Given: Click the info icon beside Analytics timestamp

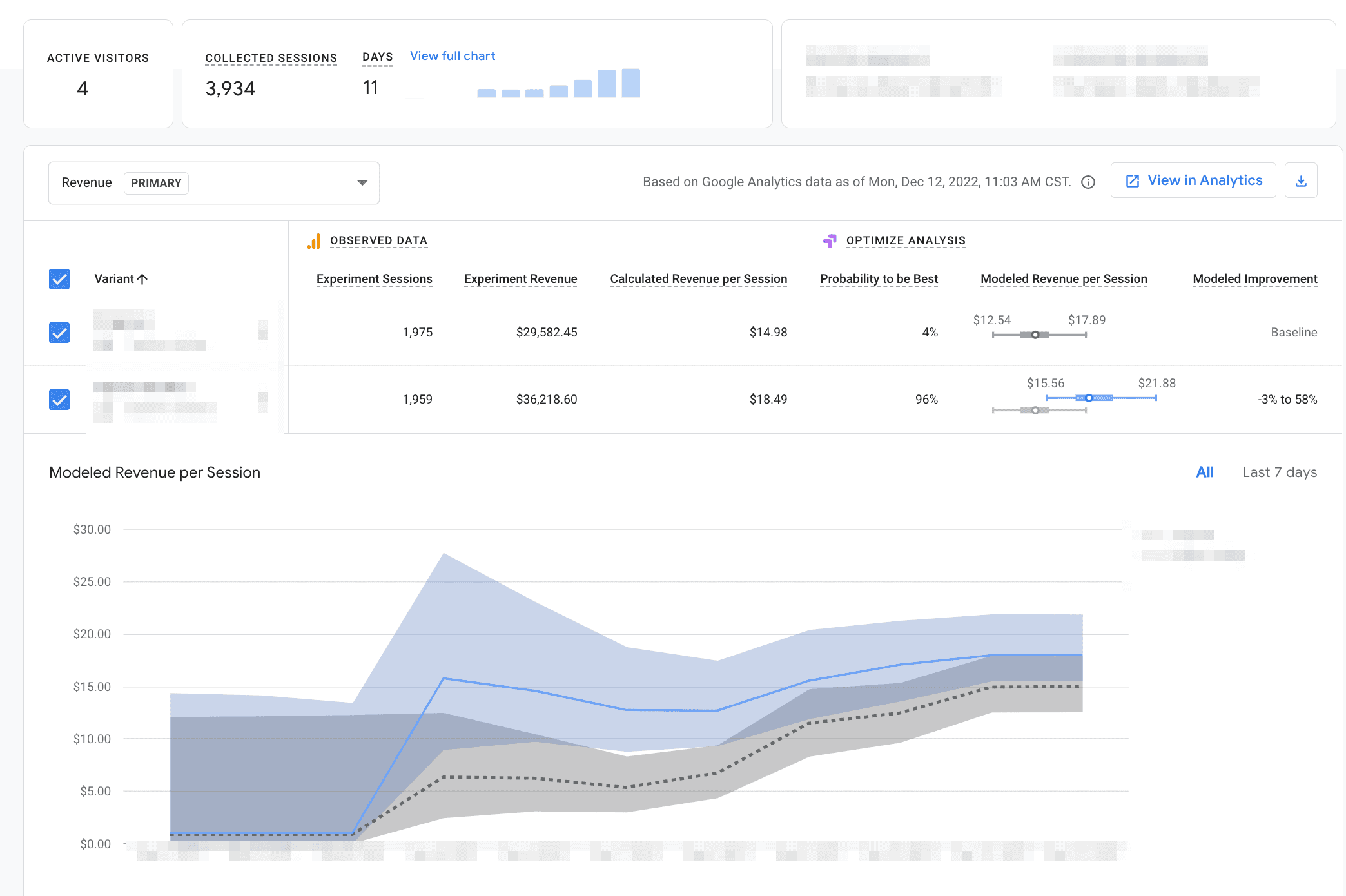Looking at the screenshot, I should [1088, 182].
